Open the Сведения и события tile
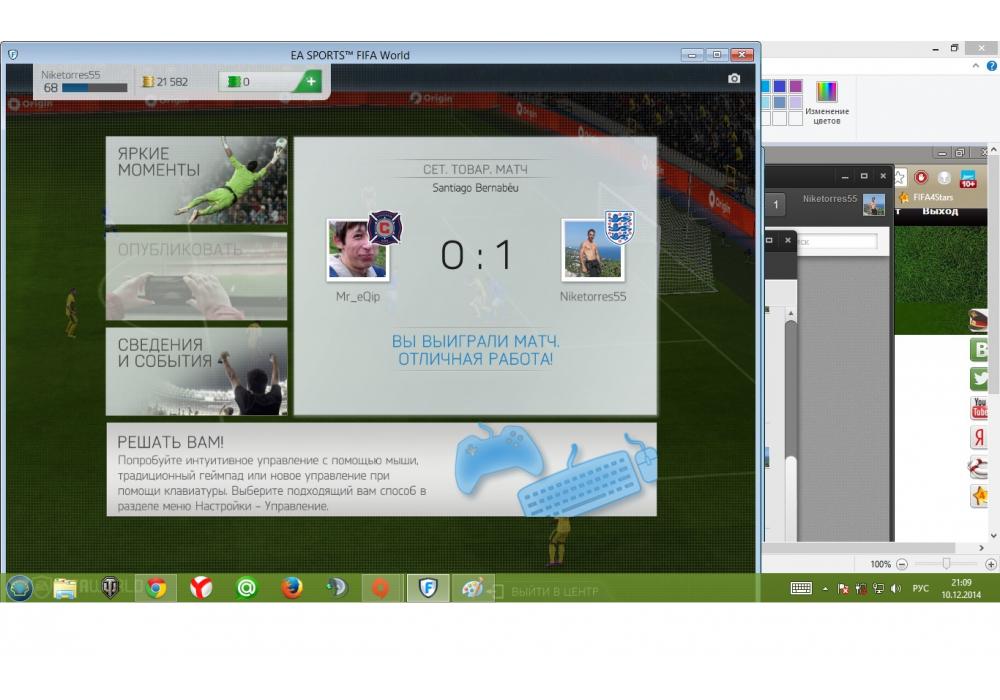Screen dimensions: 1000x700 tap(196, 372)
